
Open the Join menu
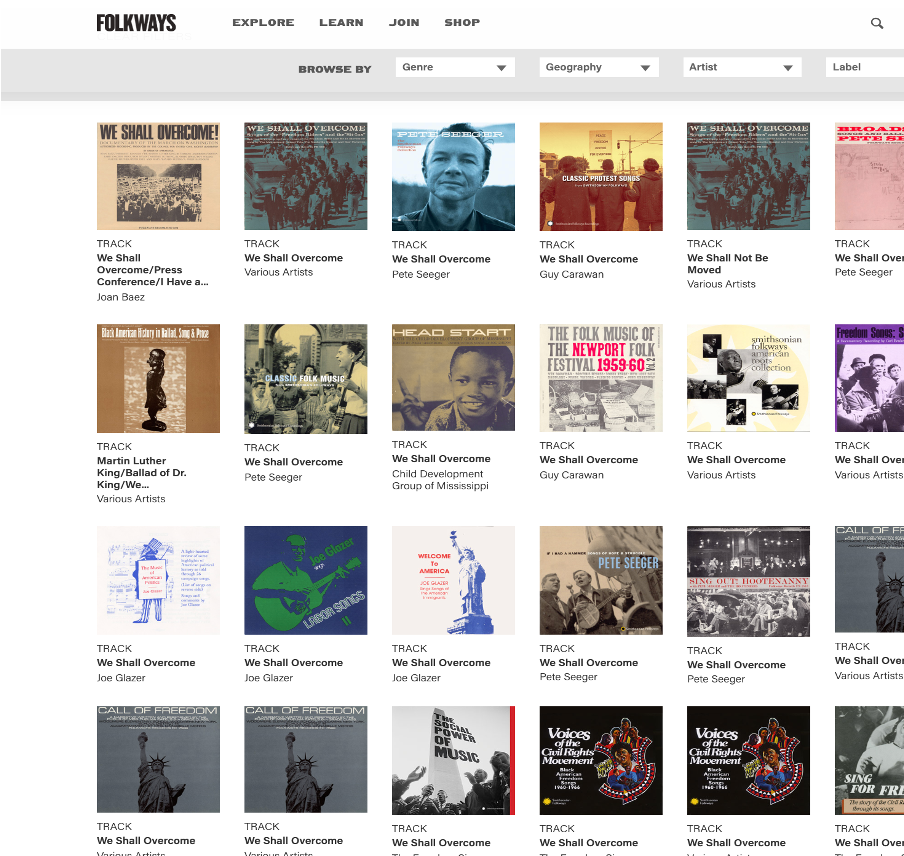point(404,22)
